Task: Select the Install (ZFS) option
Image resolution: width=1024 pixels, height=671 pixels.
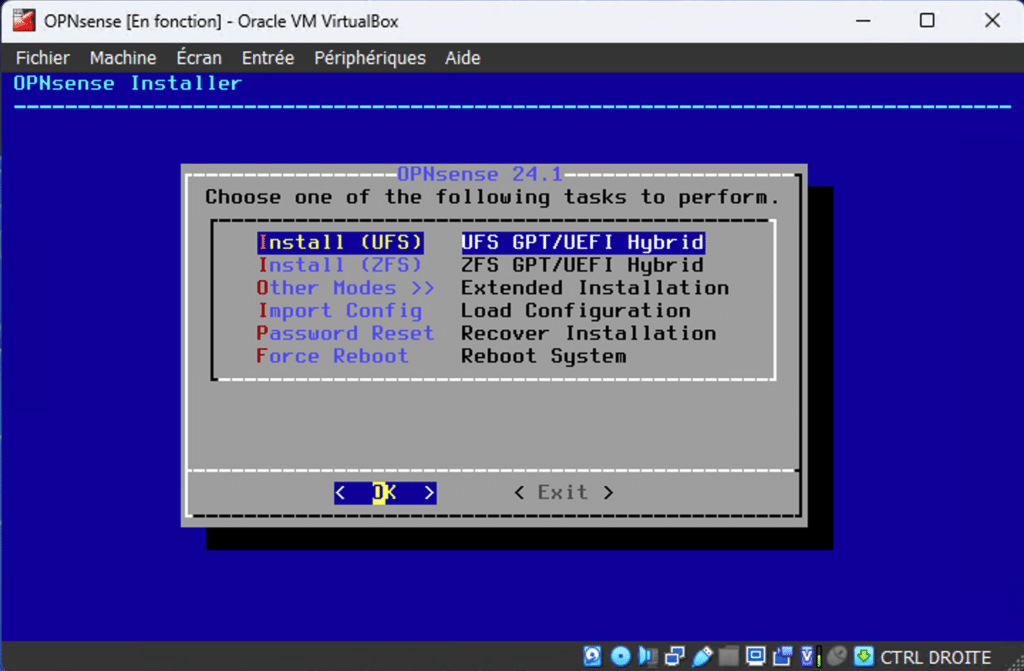Action: pyautogui.click(x=340, y=265)
